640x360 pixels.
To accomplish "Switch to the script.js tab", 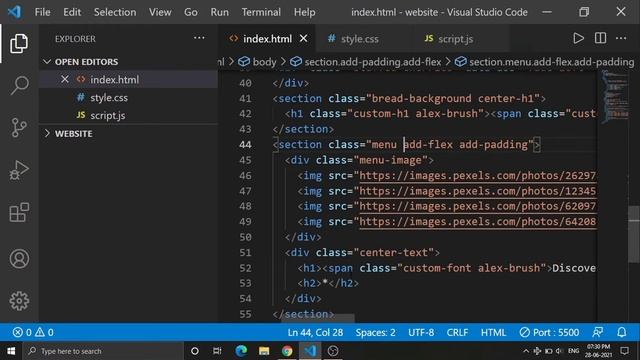I will point(456,39).
